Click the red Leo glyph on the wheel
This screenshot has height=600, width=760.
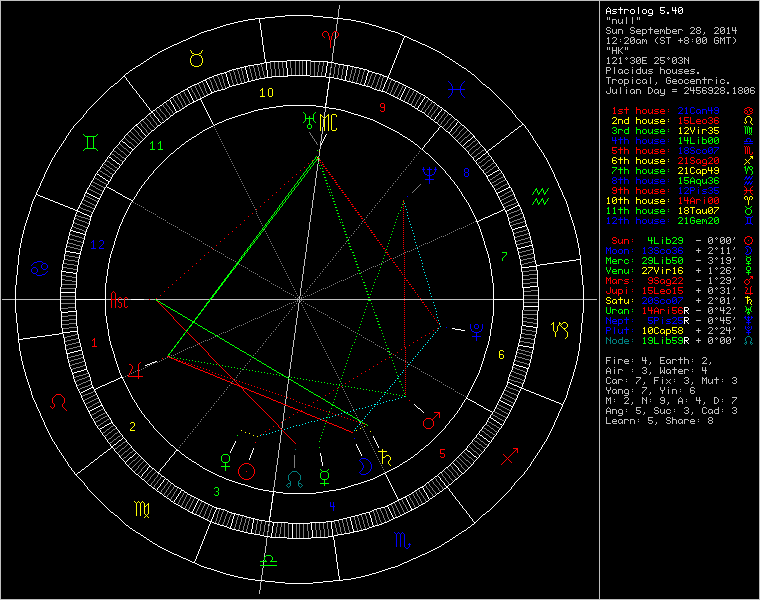click(x=59, y=402)
